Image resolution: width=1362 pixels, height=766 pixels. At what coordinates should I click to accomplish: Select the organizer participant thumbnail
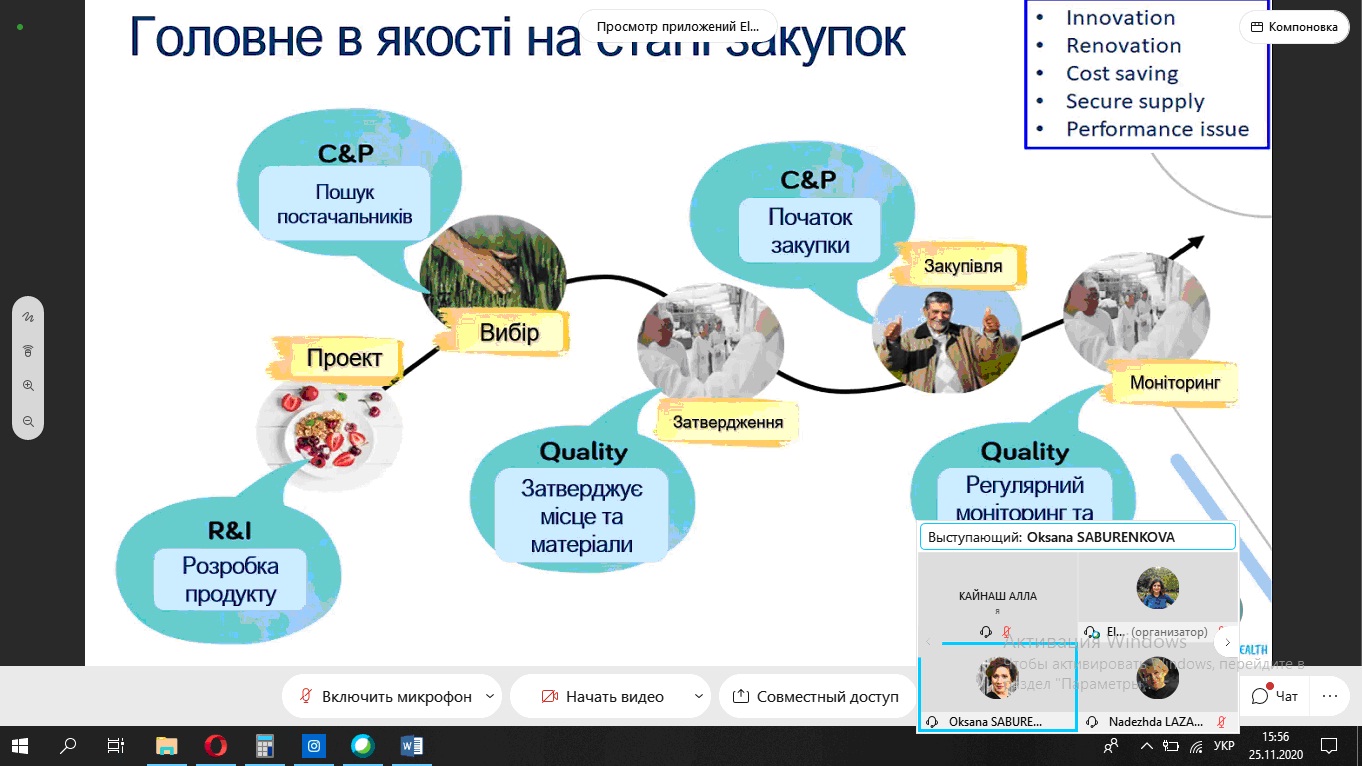pos(1158,597)
